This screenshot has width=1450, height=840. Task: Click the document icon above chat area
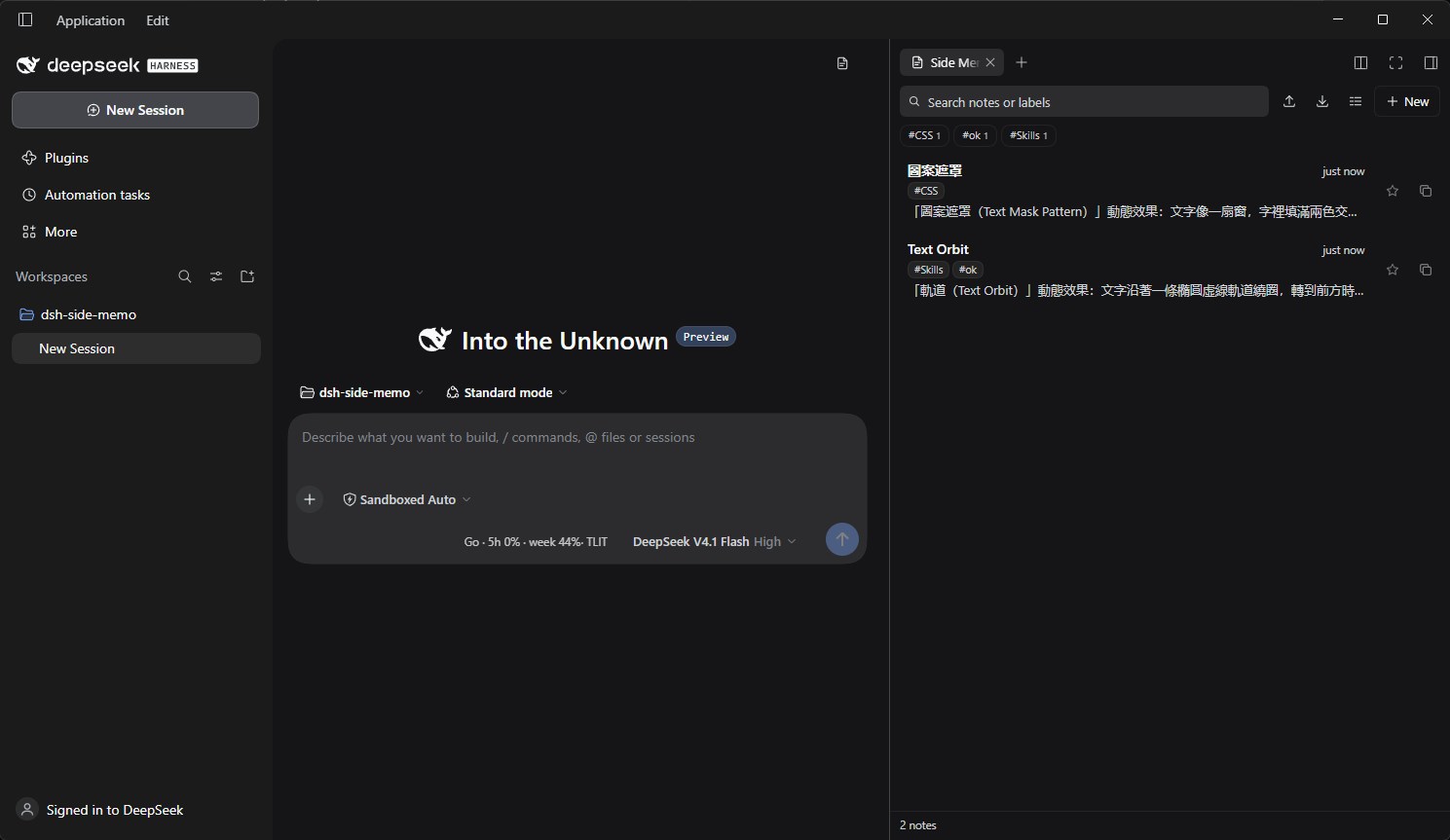click(842, 63)
